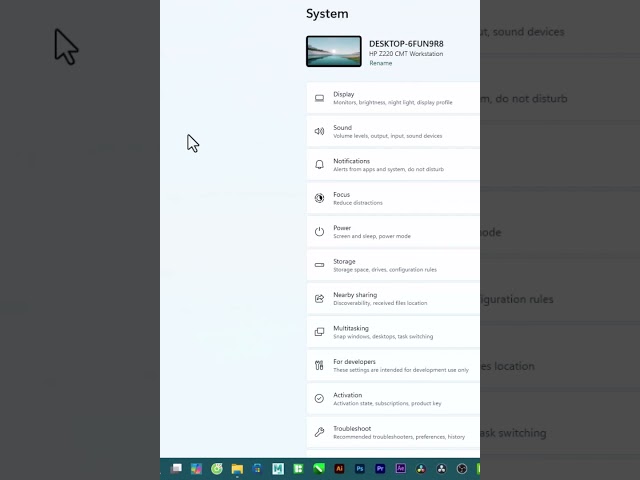Open Power settings via the power icon

click(319, 231)
